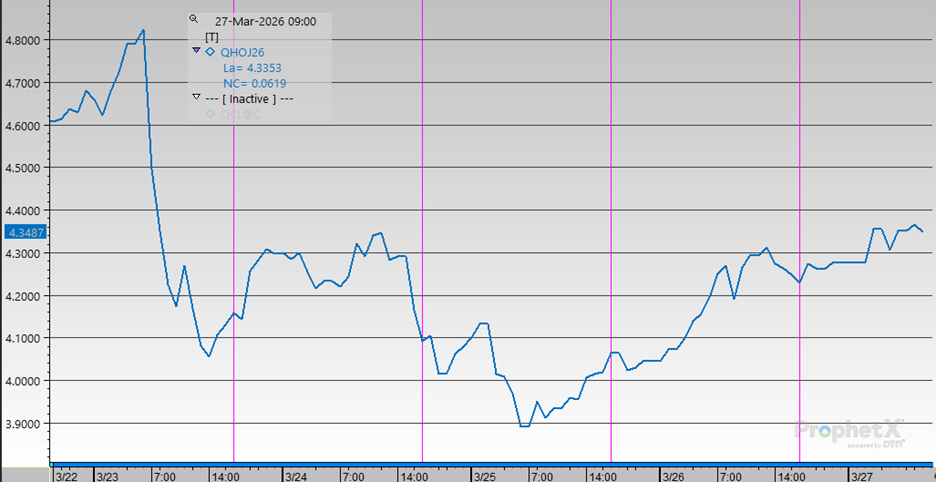This screenshot has height=482, width=936.
Task: Click the ProphetX logo watermark
Action: pyautogui.click(x=851, y=431)
